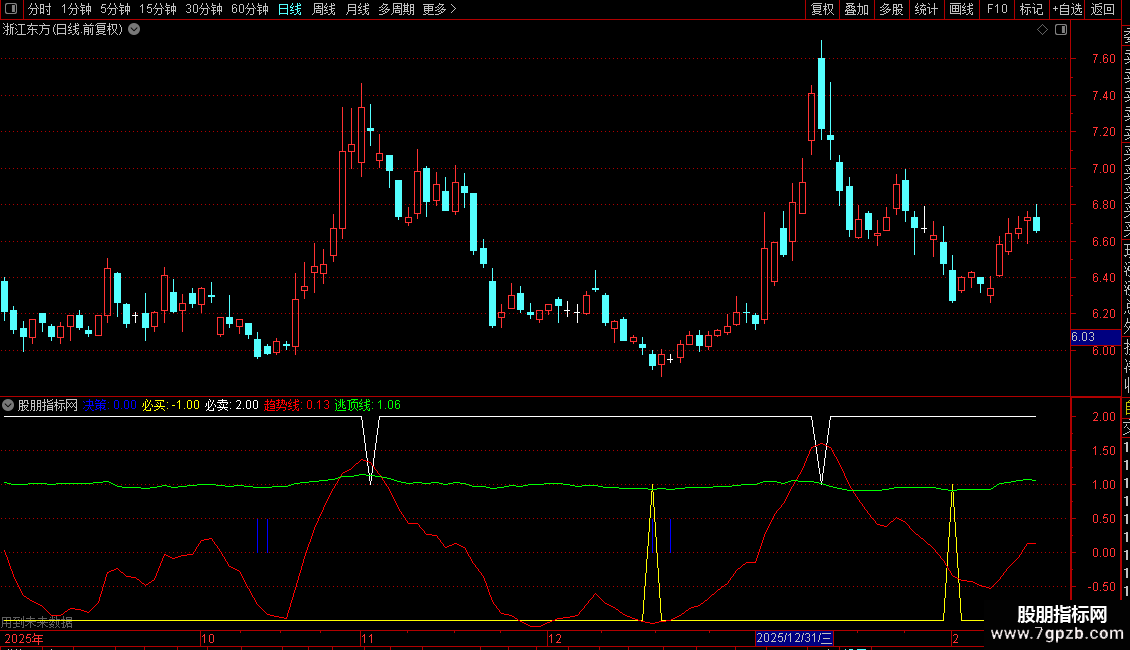Click the 必卖: 2.00 indicator label
The image size is (1130, 650).
pos(231,405)
